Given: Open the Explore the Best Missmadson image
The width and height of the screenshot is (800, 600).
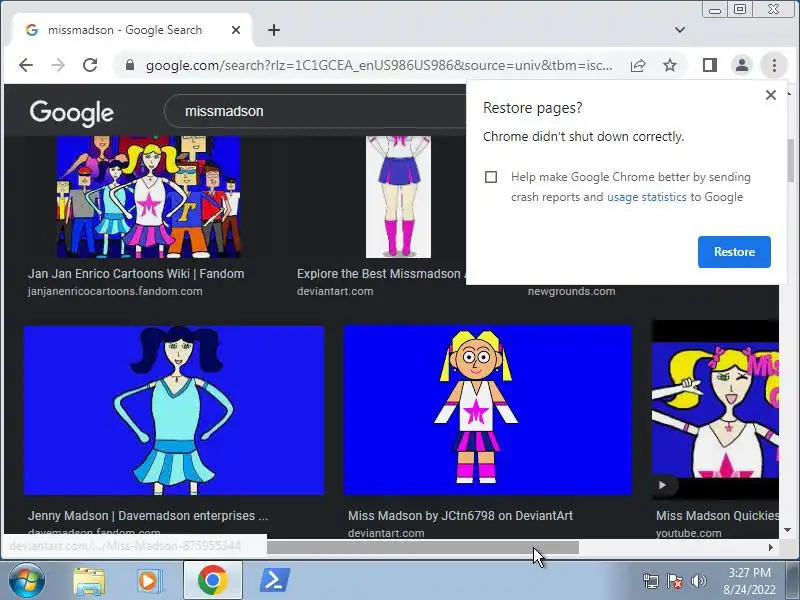Looking at the screenshot, I should coord(398,197).
